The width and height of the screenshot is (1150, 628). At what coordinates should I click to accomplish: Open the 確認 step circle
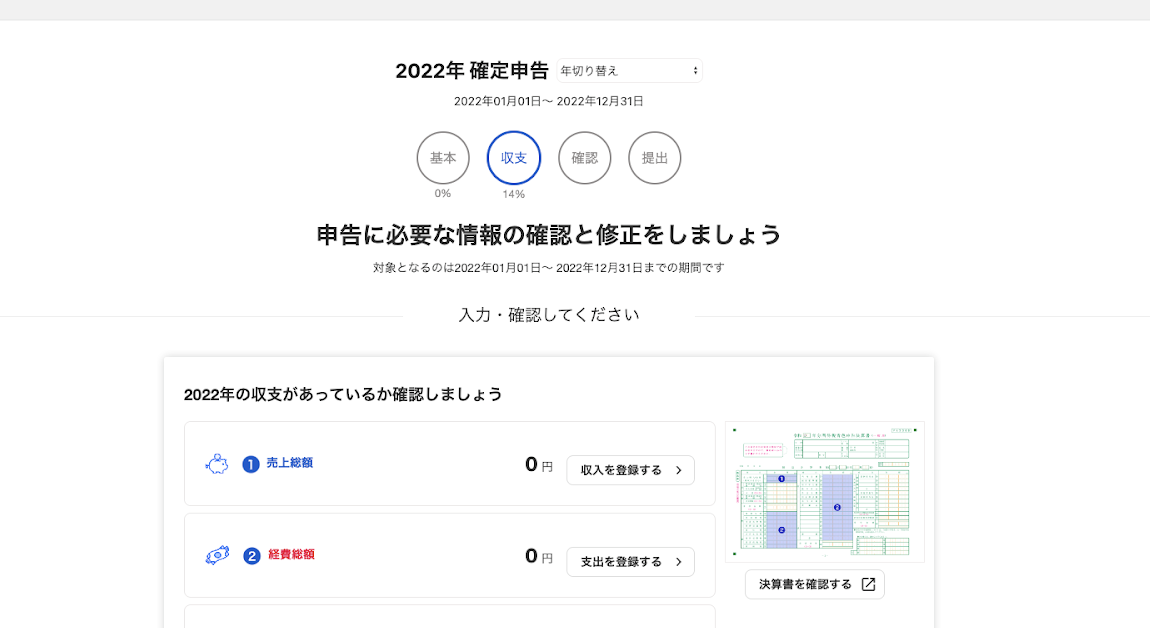pyautogui.click(x=585, y=158)
